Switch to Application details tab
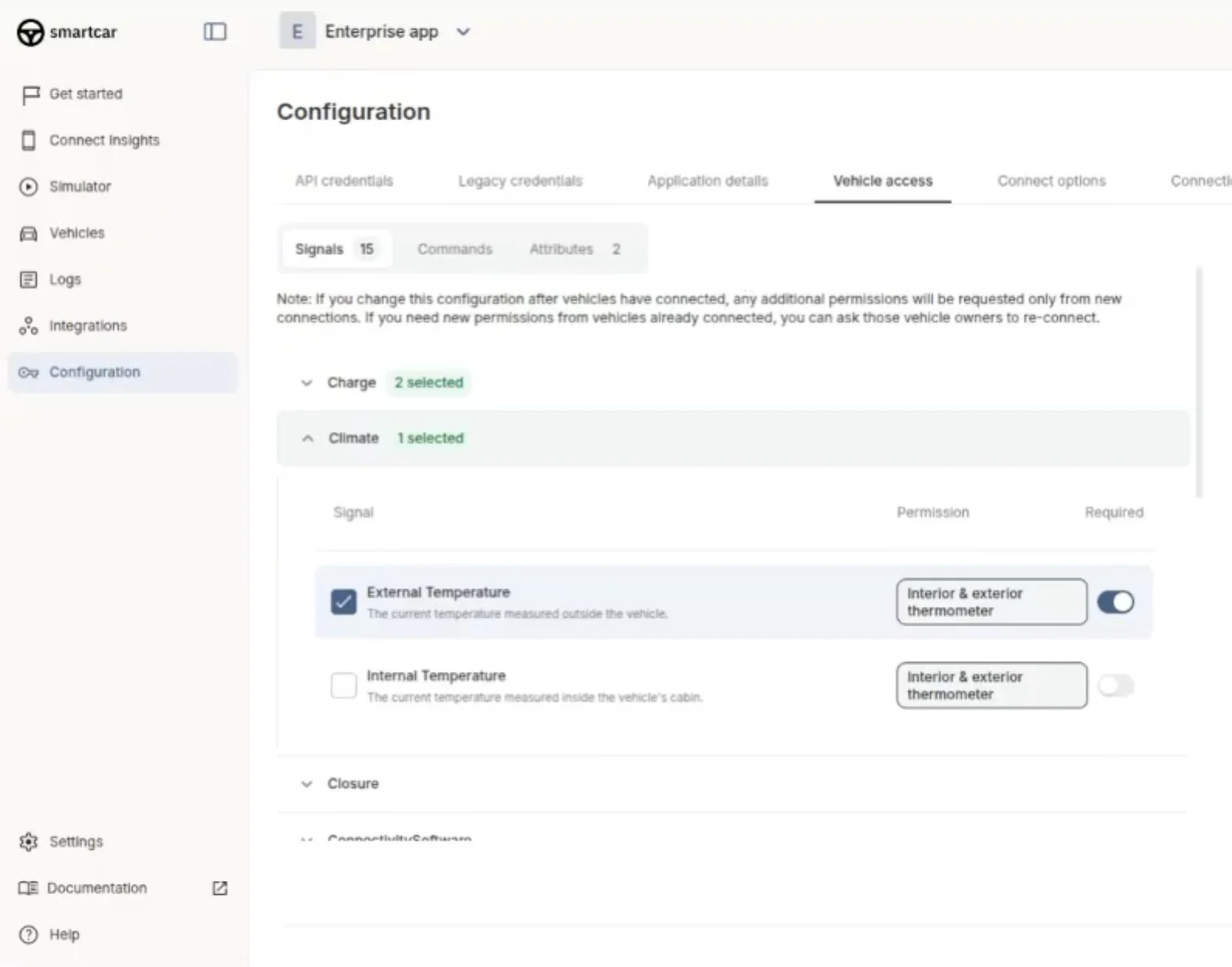1232x967 pixels. coord(708,181)
